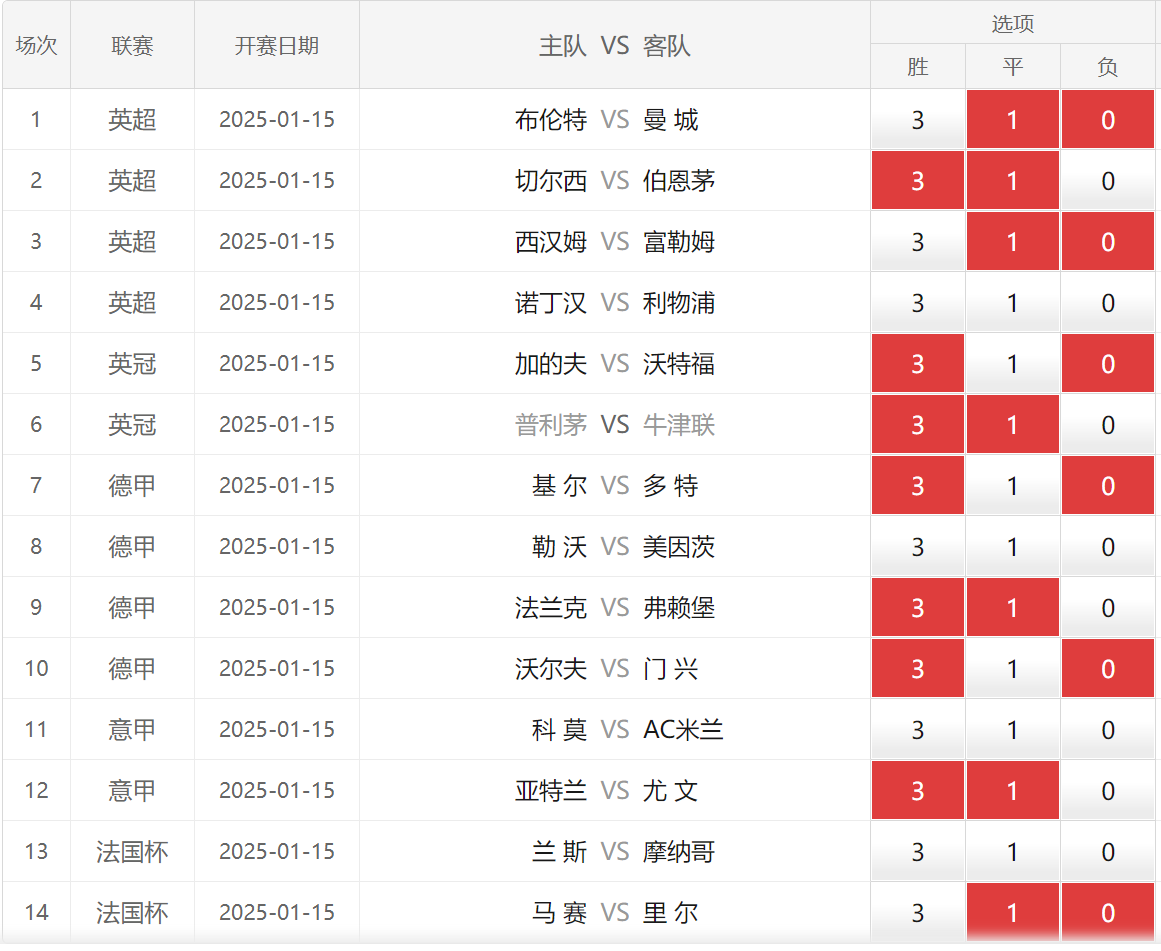
Task: Unselect draw (1) for 西汉姆 VS 富勒姆
Action: tap(1012, 242)
